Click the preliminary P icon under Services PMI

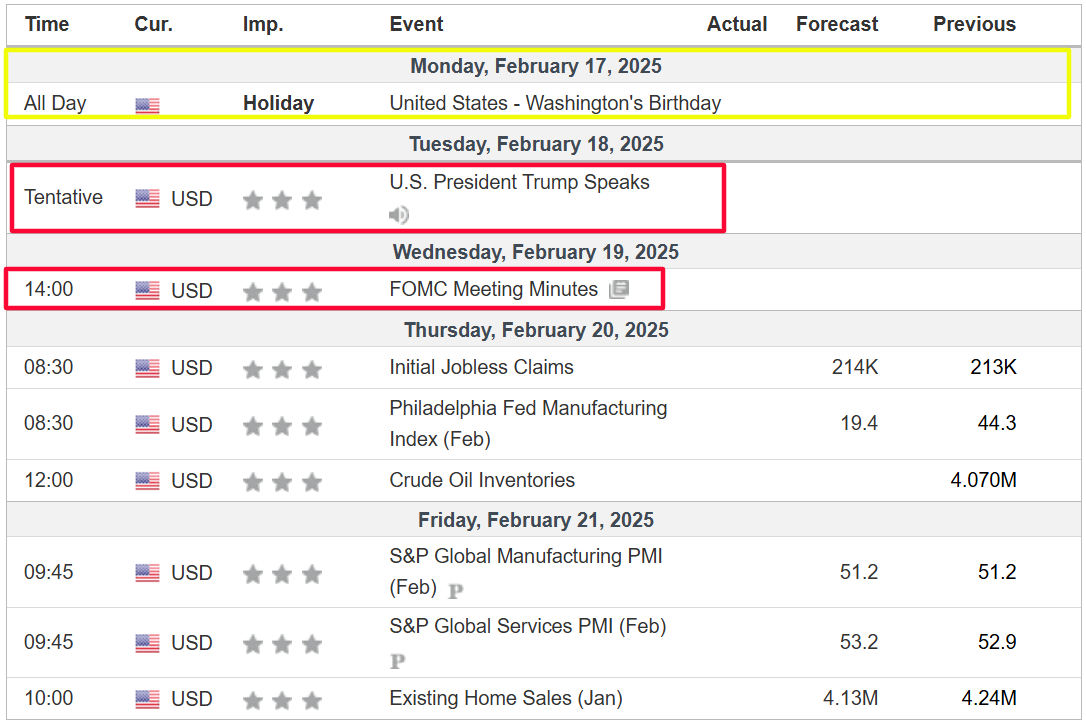[397, 661]
